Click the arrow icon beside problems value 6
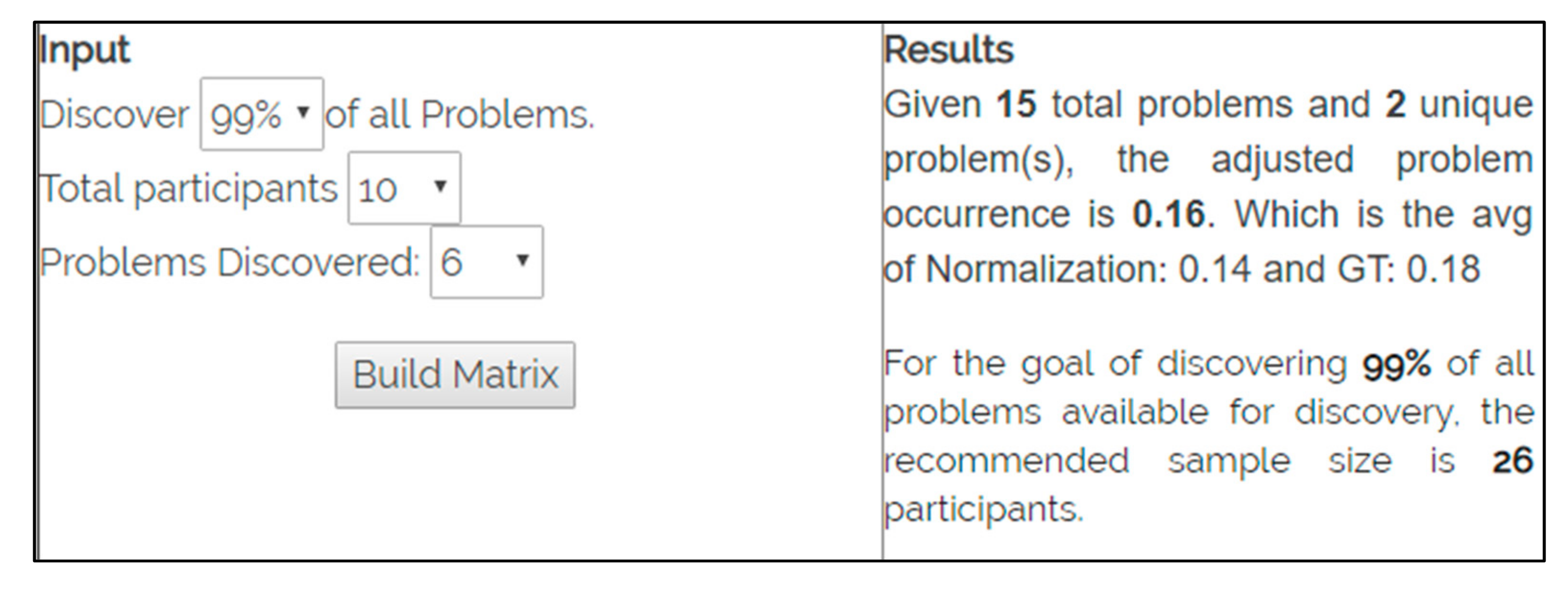This screenshot has height=592, width=1568. [522, 260]
